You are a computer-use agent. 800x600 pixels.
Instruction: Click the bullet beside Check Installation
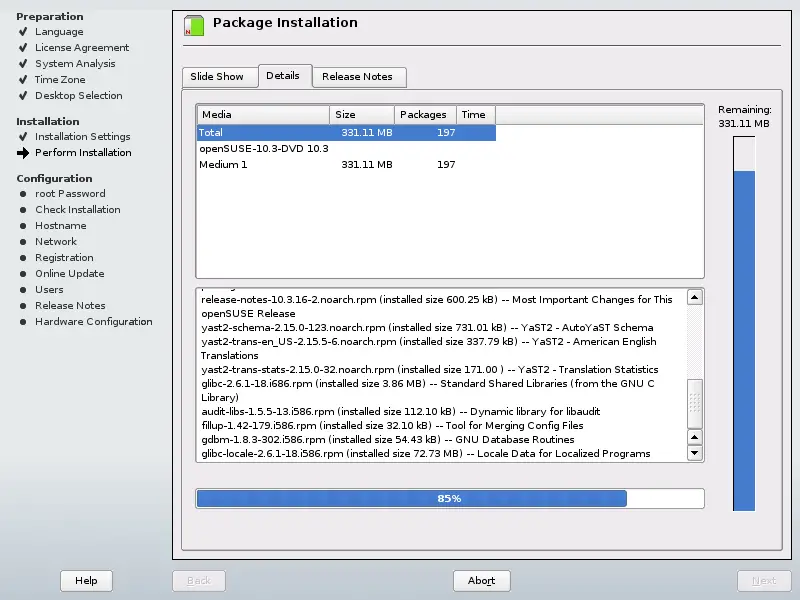tap(23, 210)
